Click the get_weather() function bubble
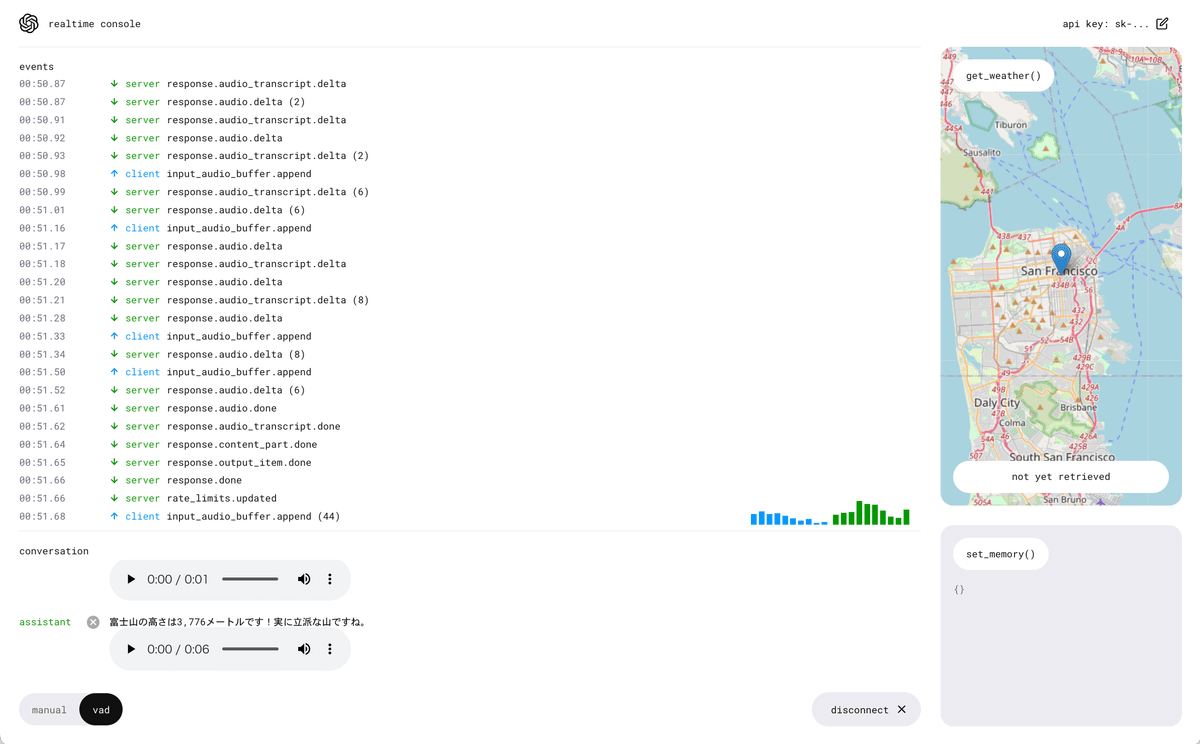The width and height of the screenshot is (1200, 744). pos(1002,75)
